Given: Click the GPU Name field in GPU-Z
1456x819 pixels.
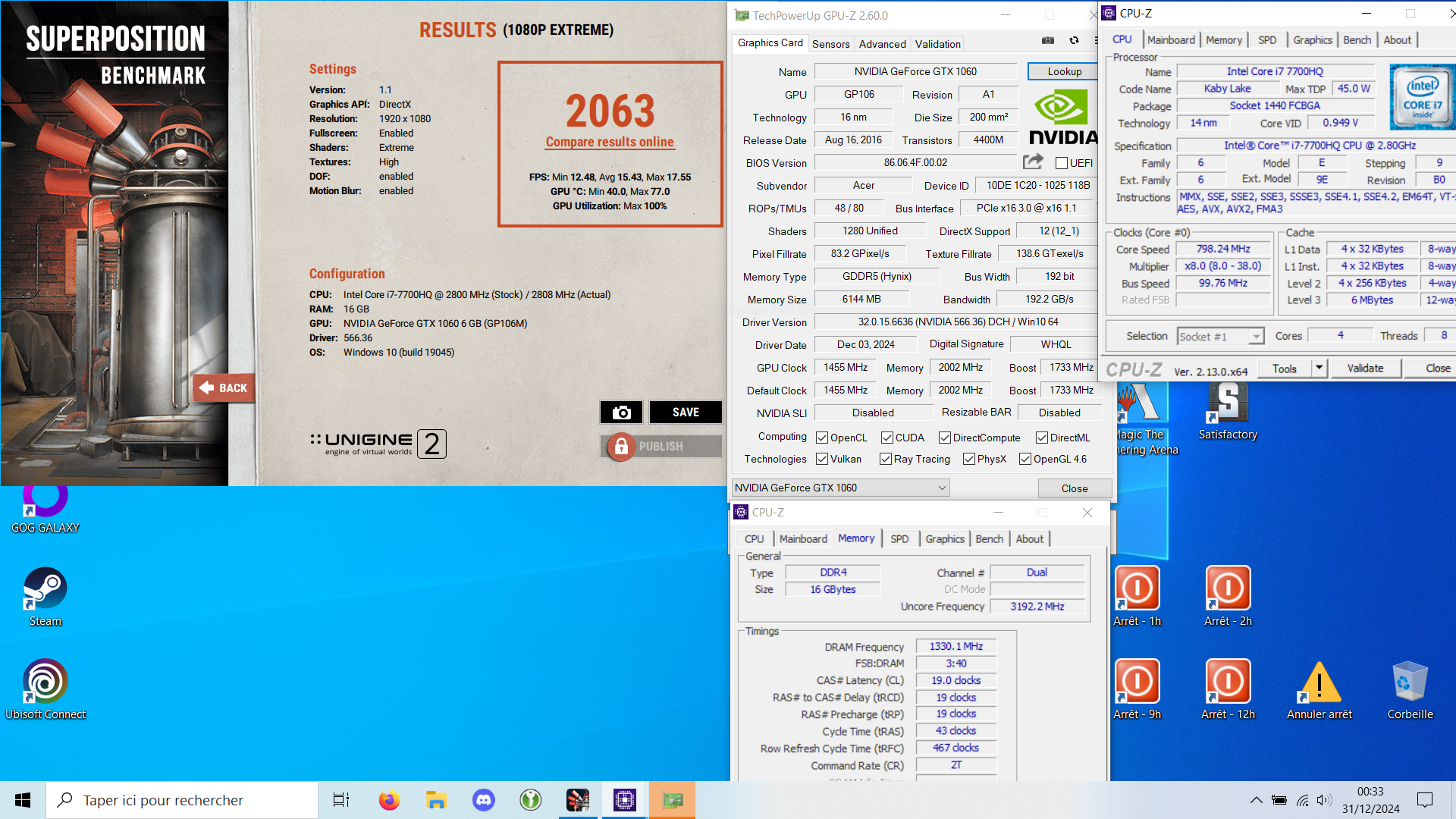Looking at the screenshot, I should 915,71.
